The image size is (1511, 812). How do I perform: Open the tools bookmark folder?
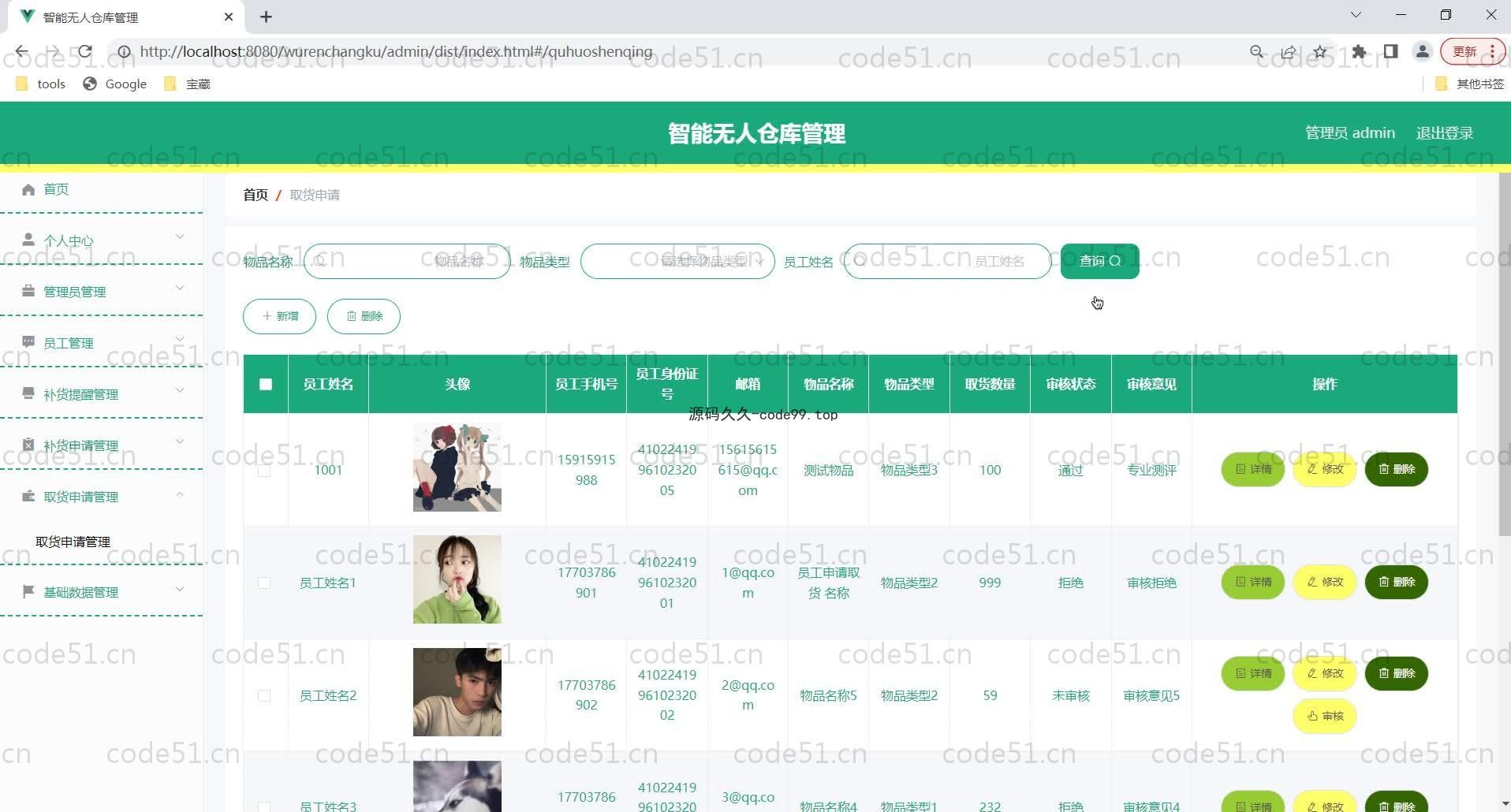tap(41, 84)
